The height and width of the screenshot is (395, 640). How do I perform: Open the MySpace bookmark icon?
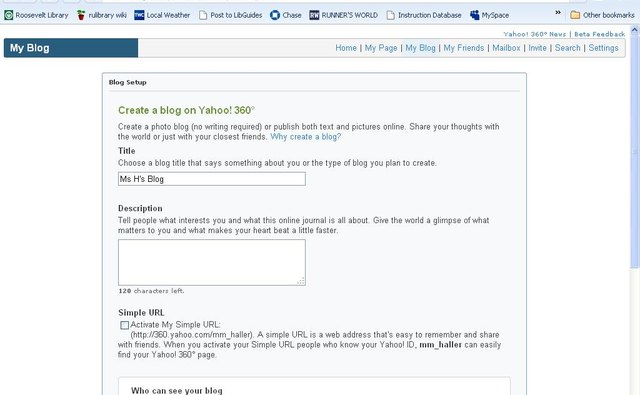coord(475,16)
